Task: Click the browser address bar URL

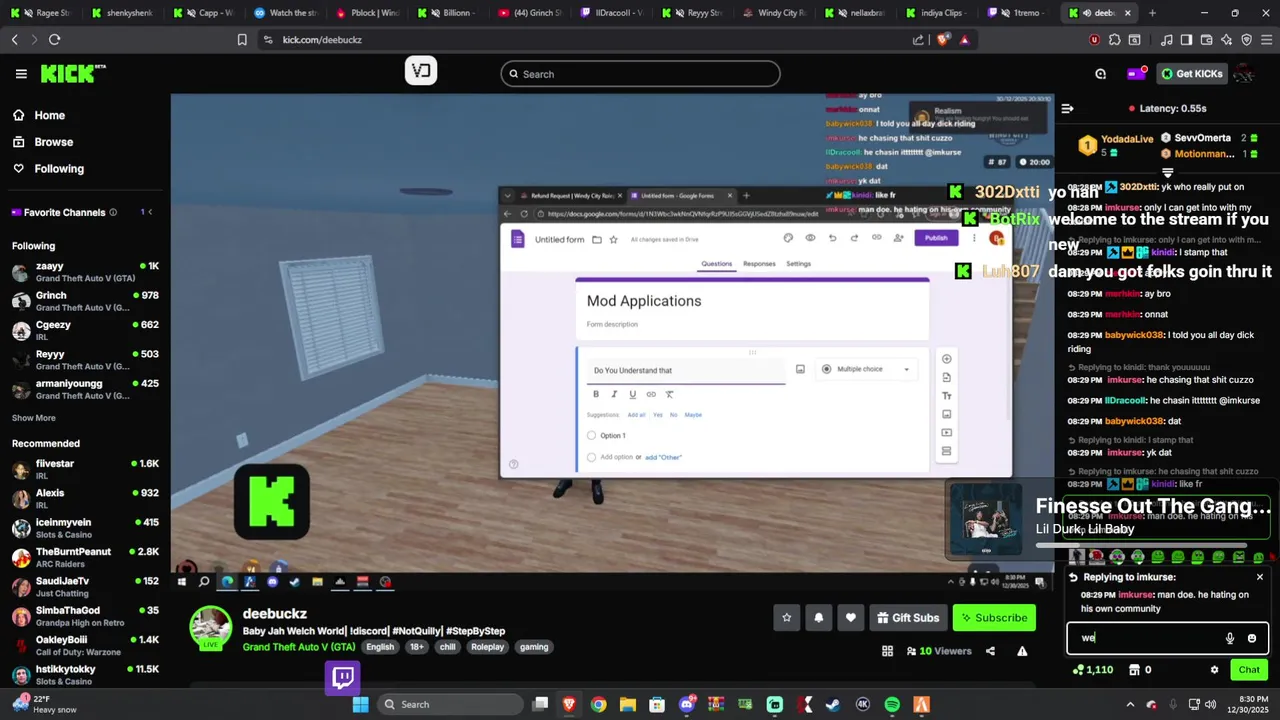Action: [322, 40]
